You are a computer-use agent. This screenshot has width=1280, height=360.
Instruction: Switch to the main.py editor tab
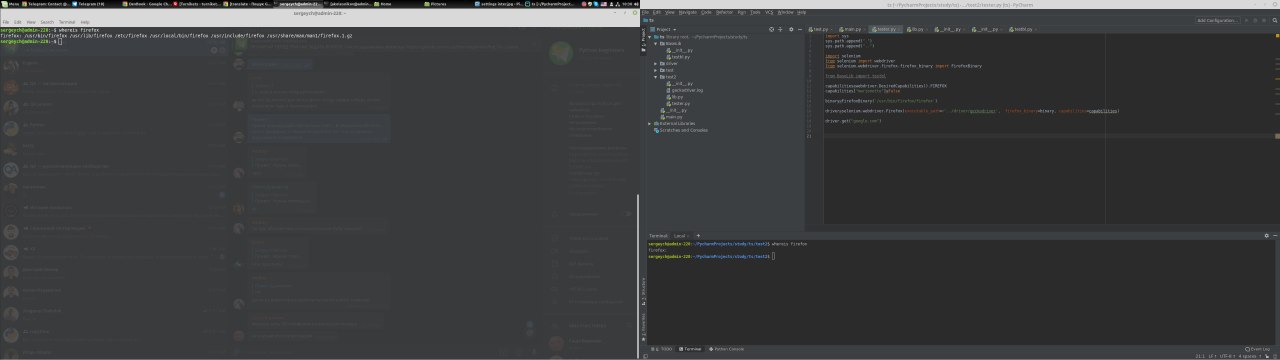pyautogui.click(x=852, y=29)
